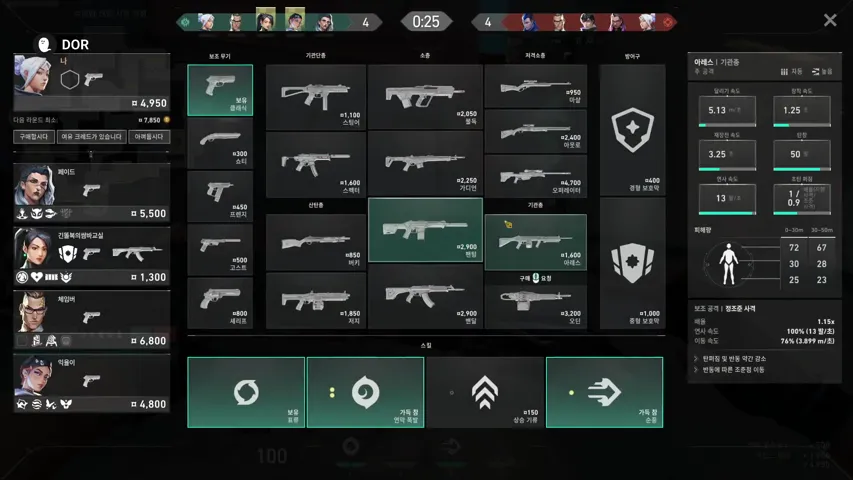Buy the Bucky (버키) shotgun for 850
This screenshot has width=853, height=480.
(316, 242)
